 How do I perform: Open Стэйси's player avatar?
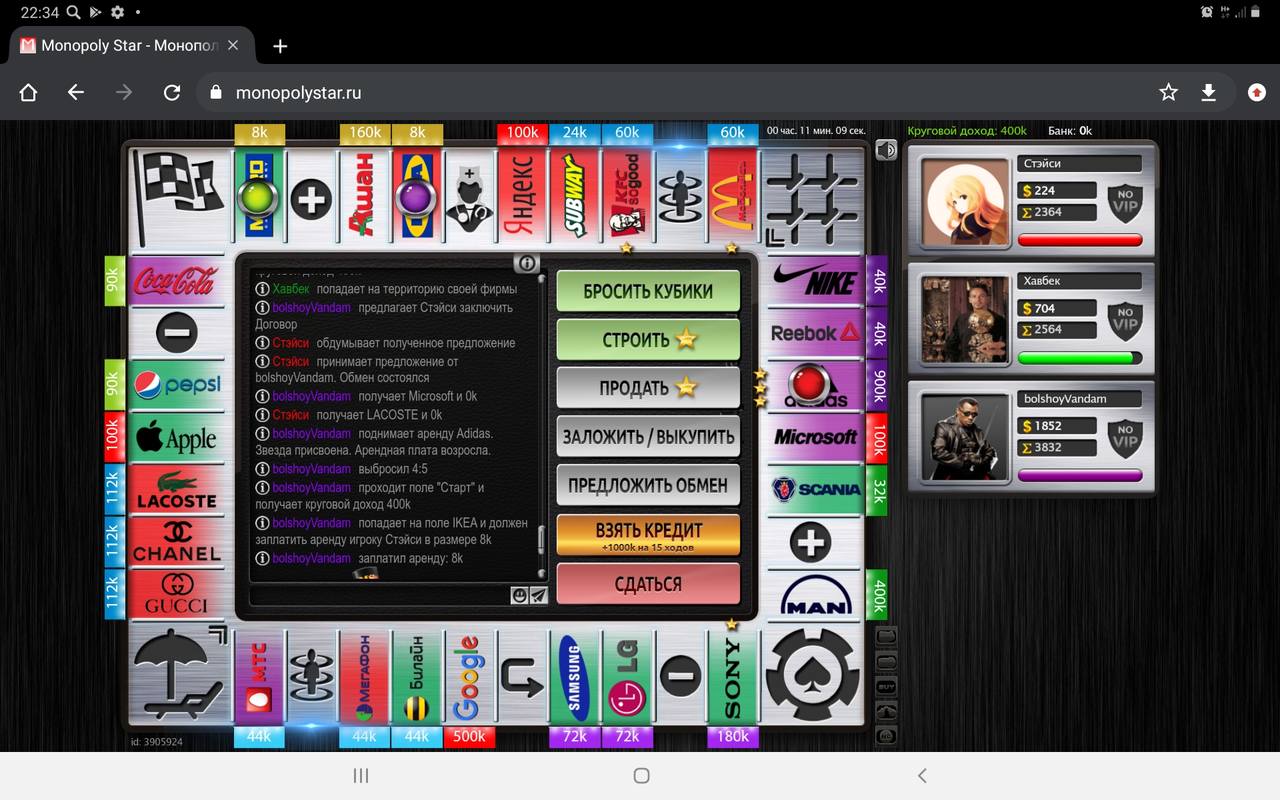click(x=966, y=201)
